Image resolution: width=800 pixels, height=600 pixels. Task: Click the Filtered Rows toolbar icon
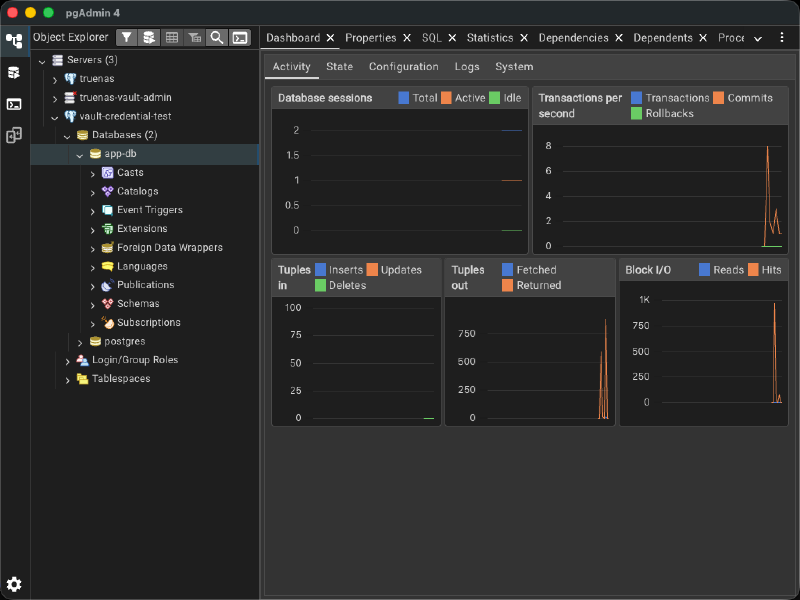tap(127, 38)
